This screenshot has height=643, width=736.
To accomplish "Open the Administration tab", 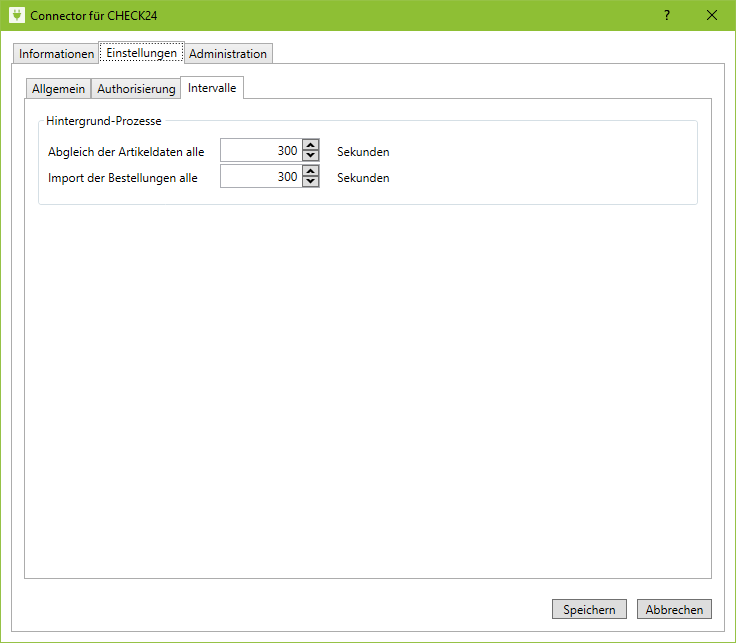I will coord(228,54).
